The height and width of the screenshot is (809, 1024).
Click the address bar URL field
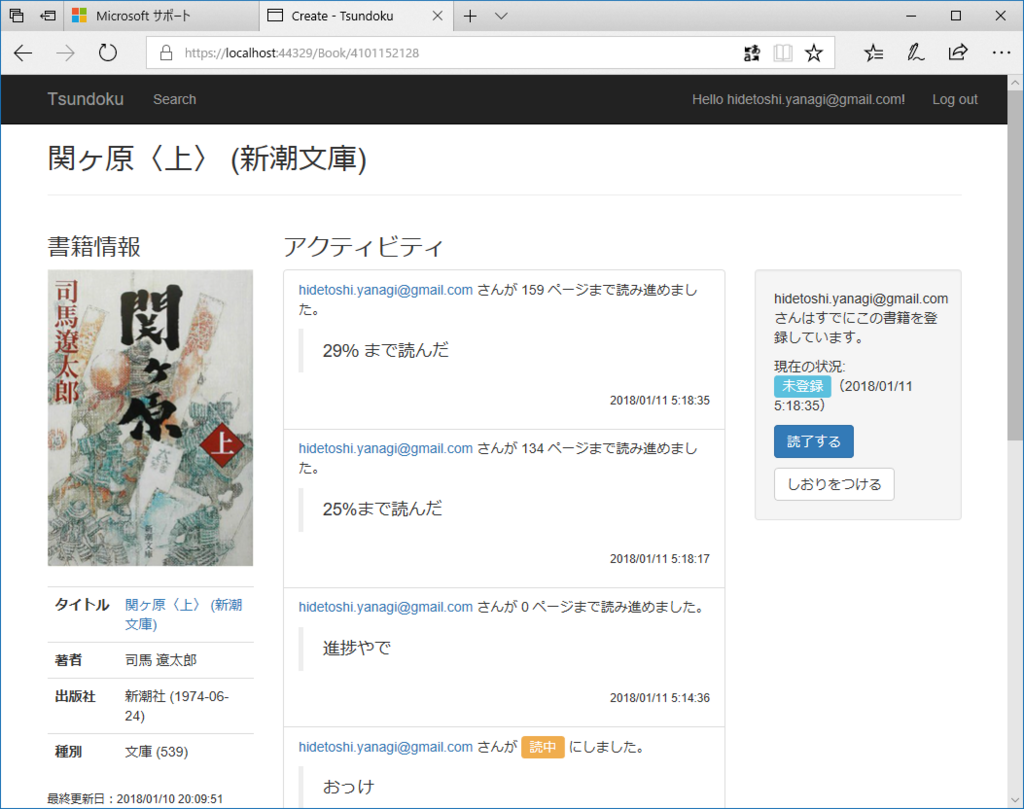(300, 52)
